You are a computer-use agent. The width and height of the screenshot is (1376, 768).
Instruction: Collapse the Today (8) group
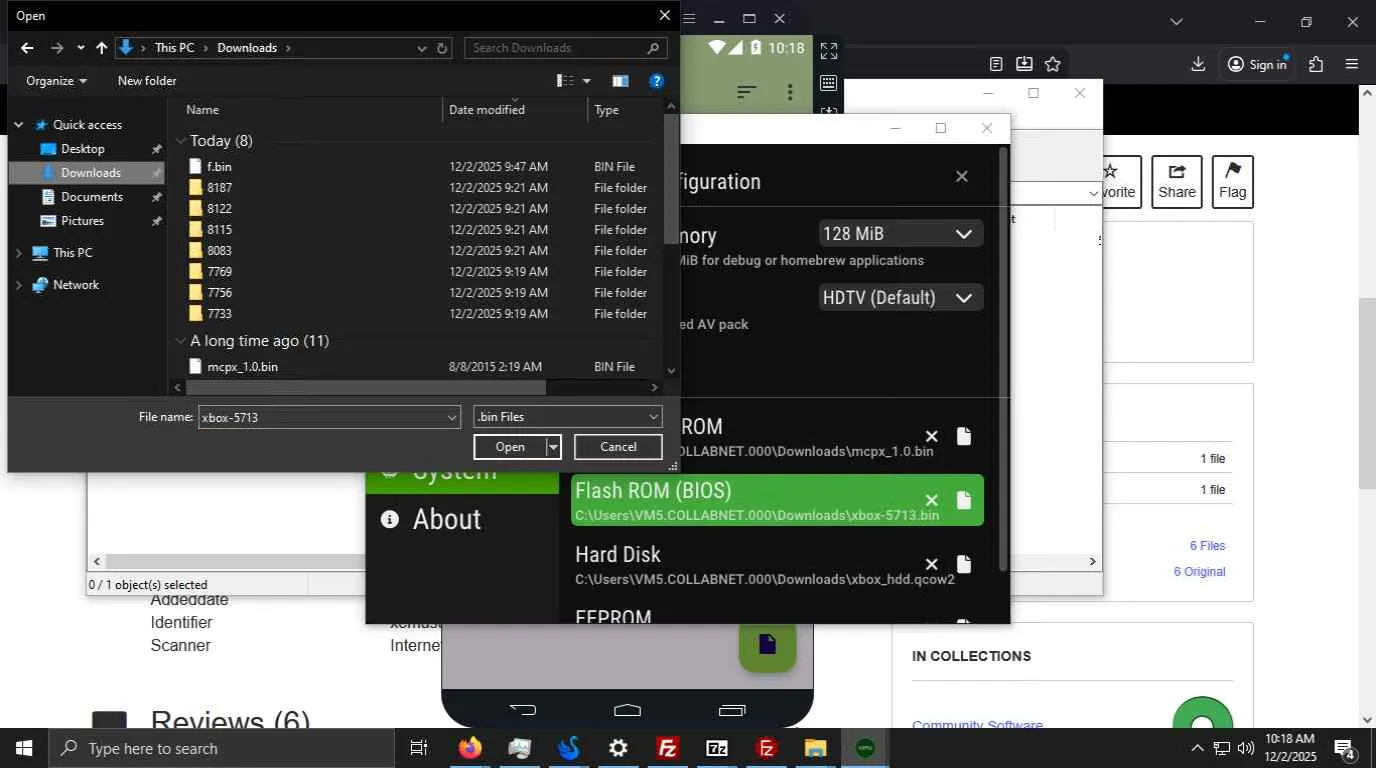pos(181,141)
